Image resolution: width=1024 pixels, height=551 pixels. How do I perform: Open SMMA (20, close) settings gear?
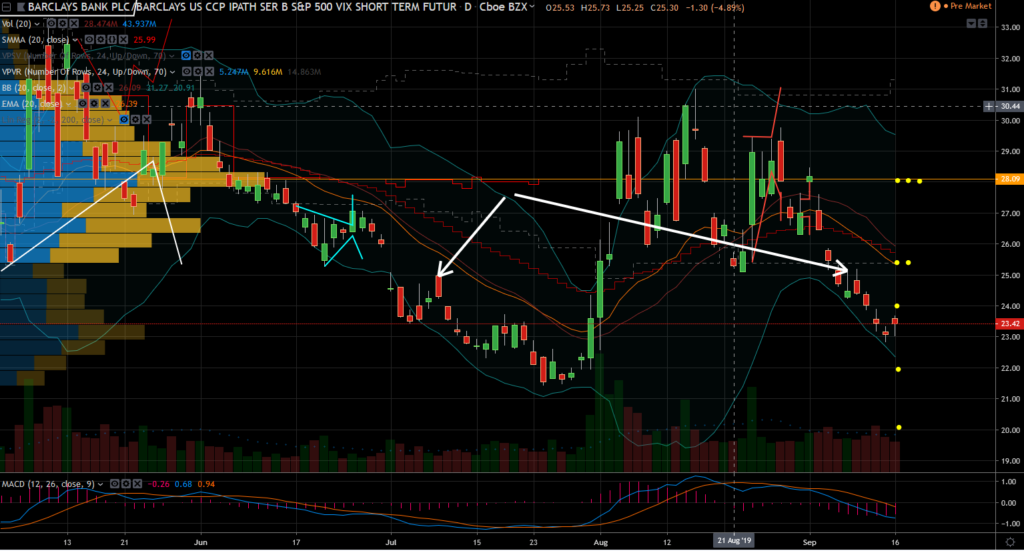[101, 40]
